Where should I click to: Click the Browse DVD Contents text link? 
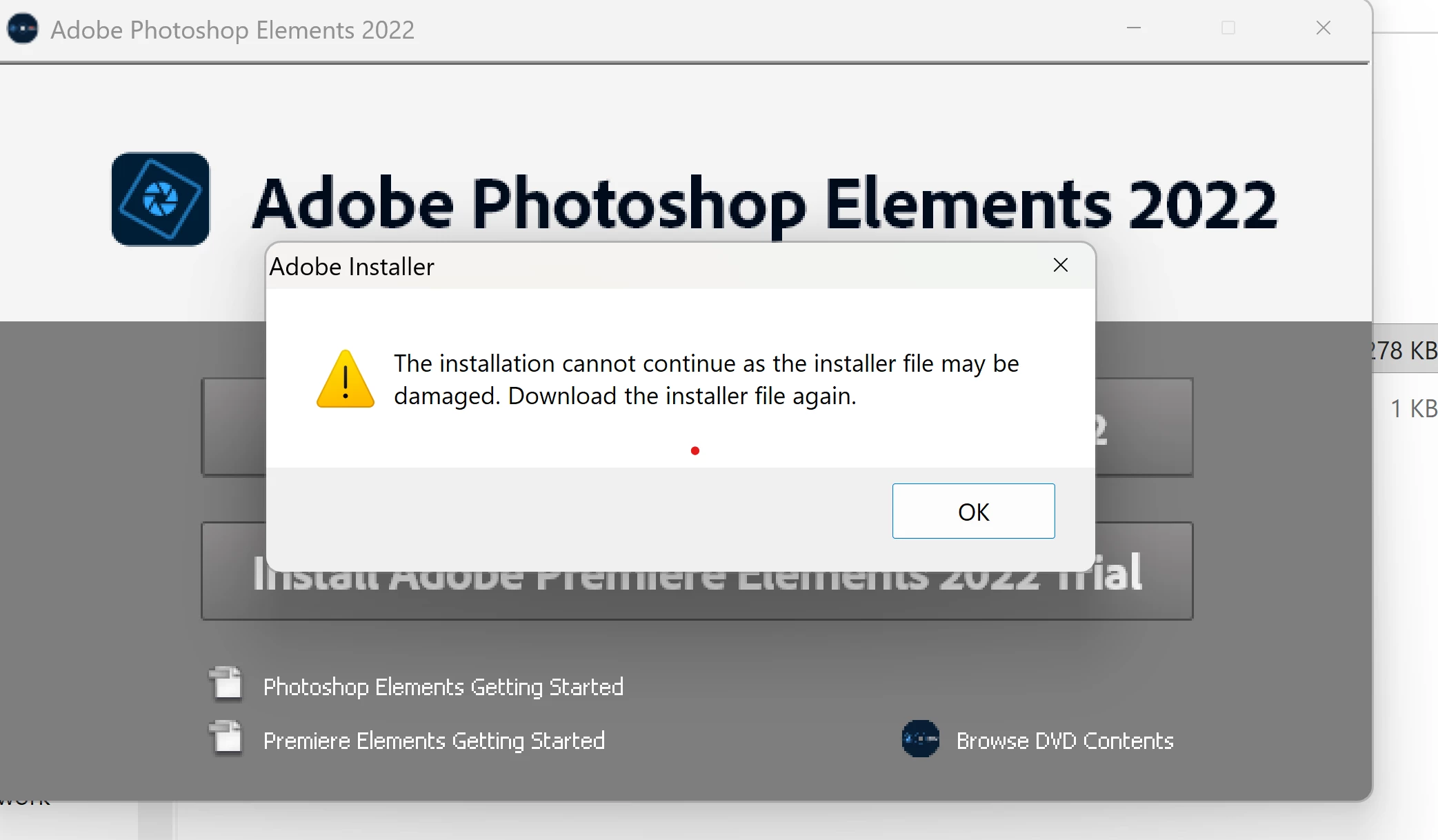click(1064, 741)
